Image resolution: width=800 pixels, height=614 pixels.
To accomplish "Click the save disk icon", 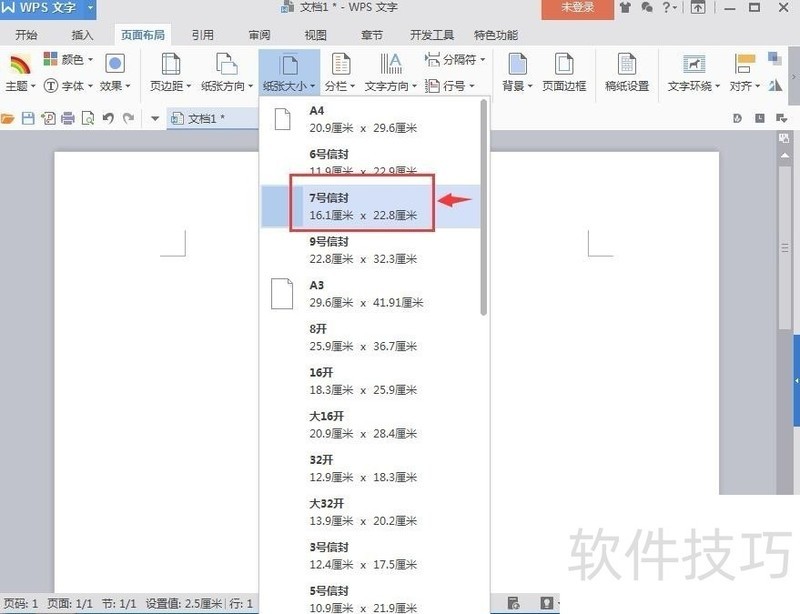I will (28, 119).
